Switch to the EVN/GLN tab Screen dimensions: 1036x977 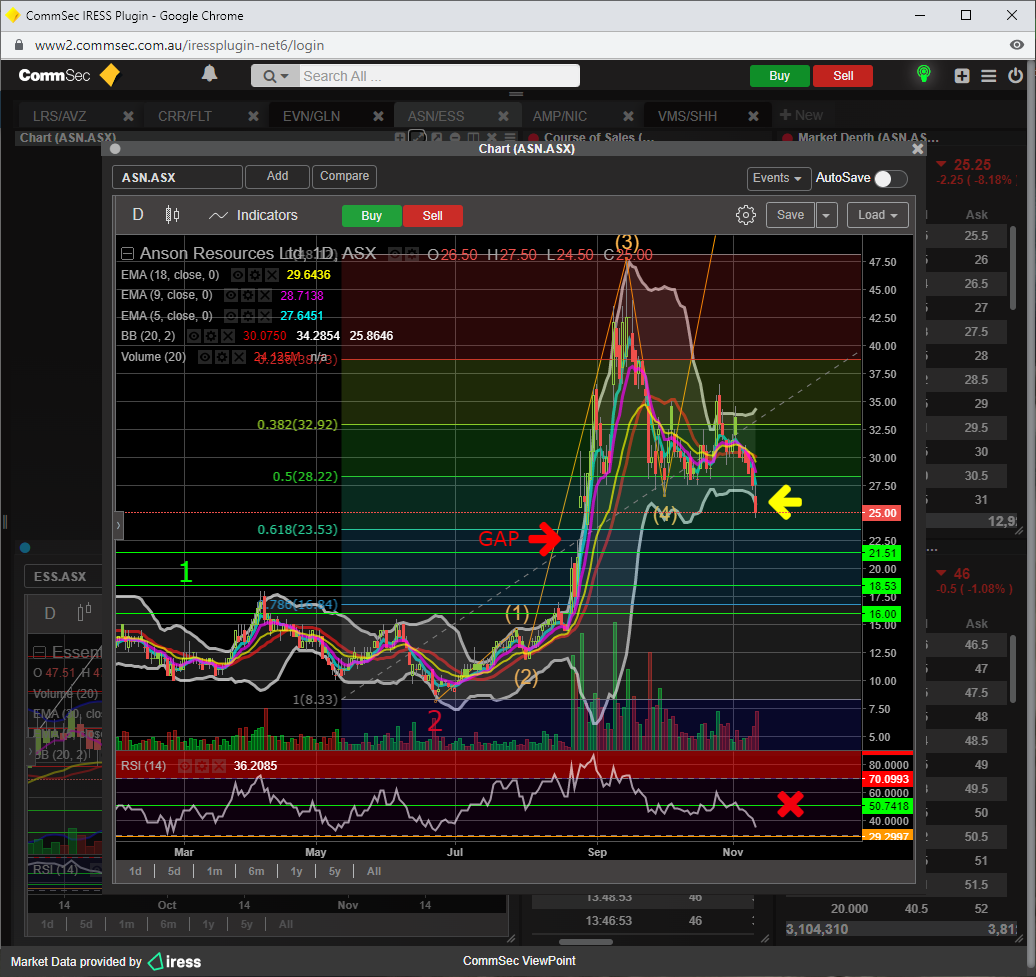311,116
